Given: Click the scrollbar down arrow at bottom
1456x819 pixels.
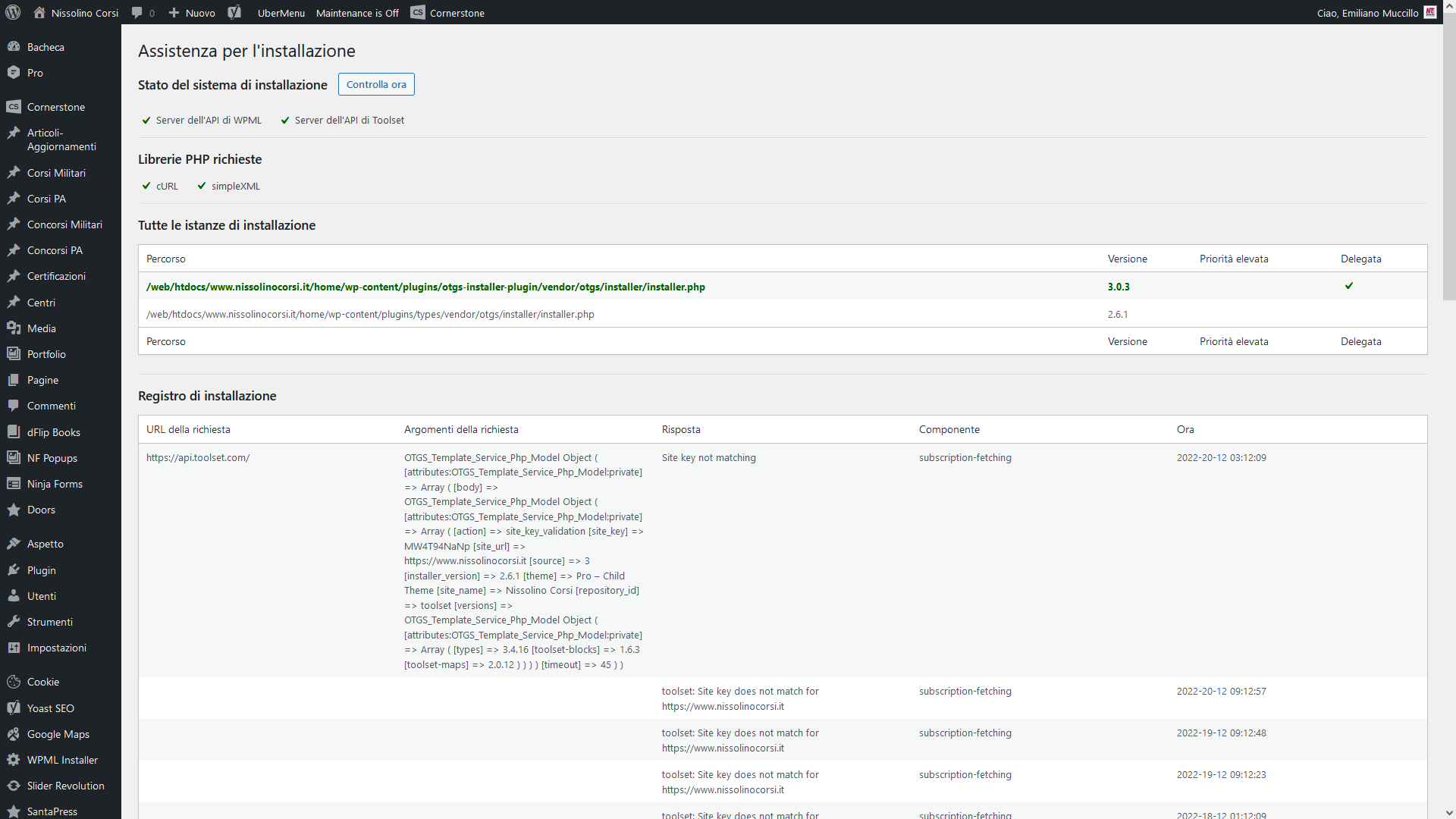Looking at the screenshot, I should click(1448, 812).
